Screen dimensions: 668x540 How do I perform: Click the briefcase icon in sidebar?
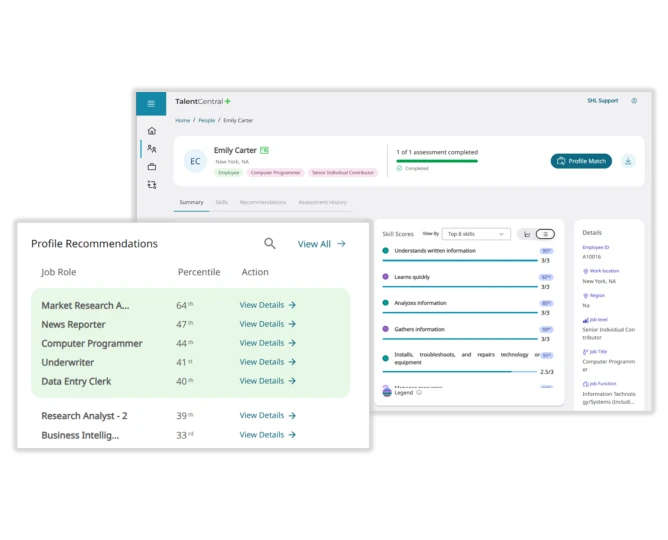click(152, 166)
